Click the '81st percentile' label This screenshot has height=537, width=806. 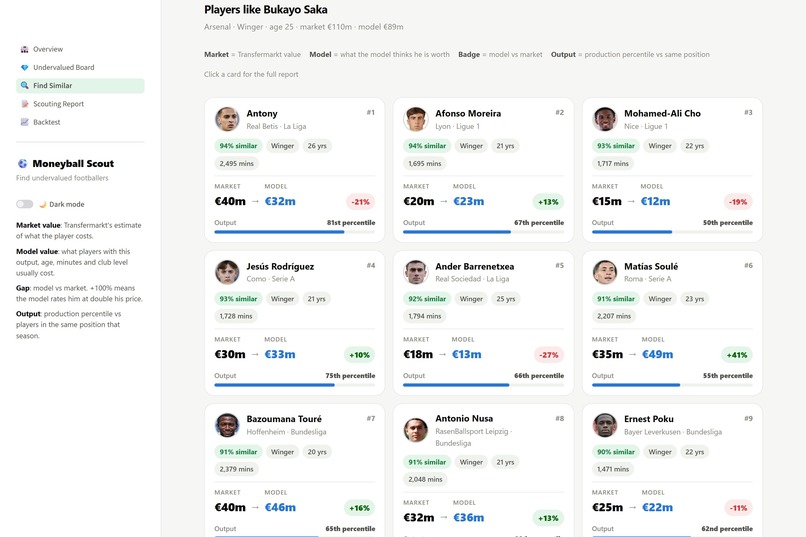pos(351,223)
